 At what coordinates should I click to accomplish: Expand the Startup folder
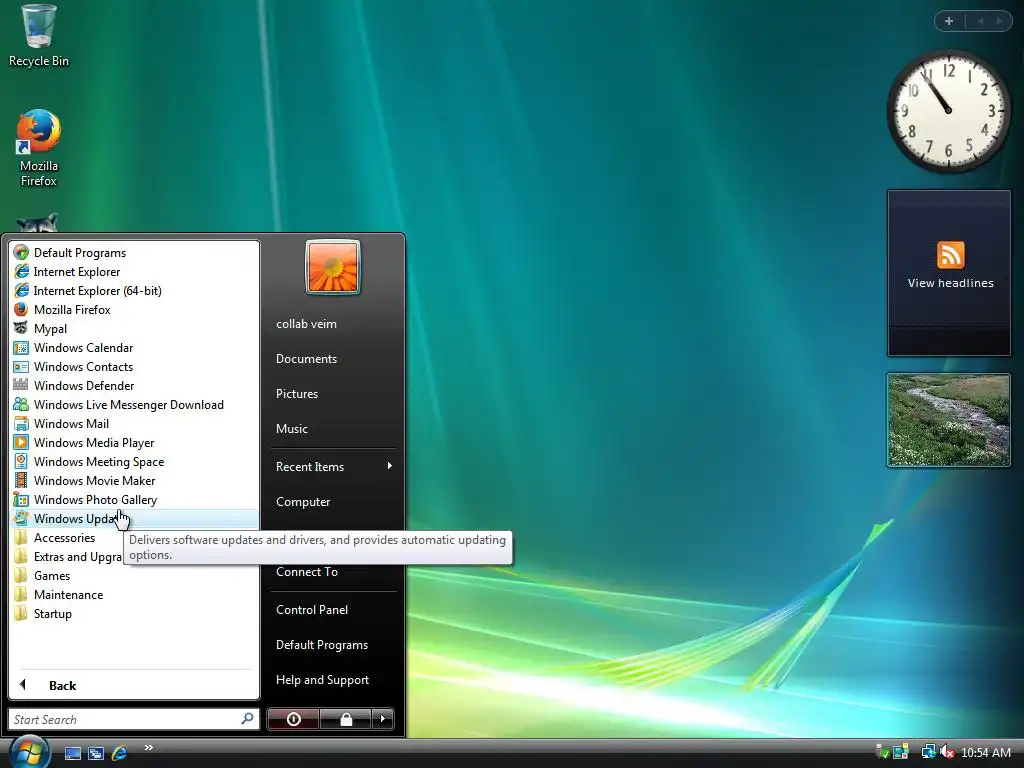click(x=135, y=614)
